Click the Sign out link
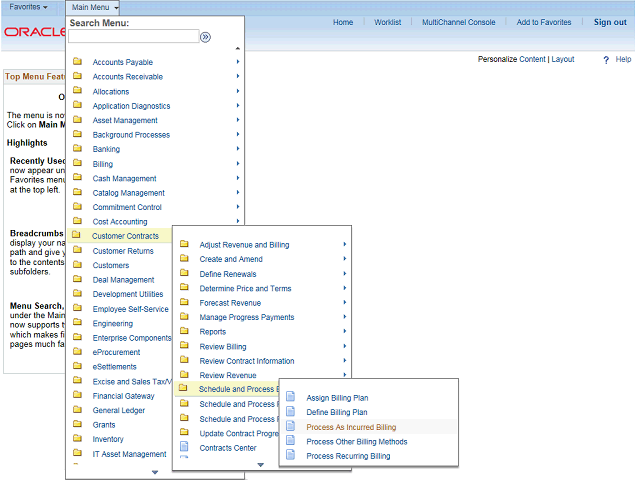This screenshot has height=480, width=640. [610, 22]
